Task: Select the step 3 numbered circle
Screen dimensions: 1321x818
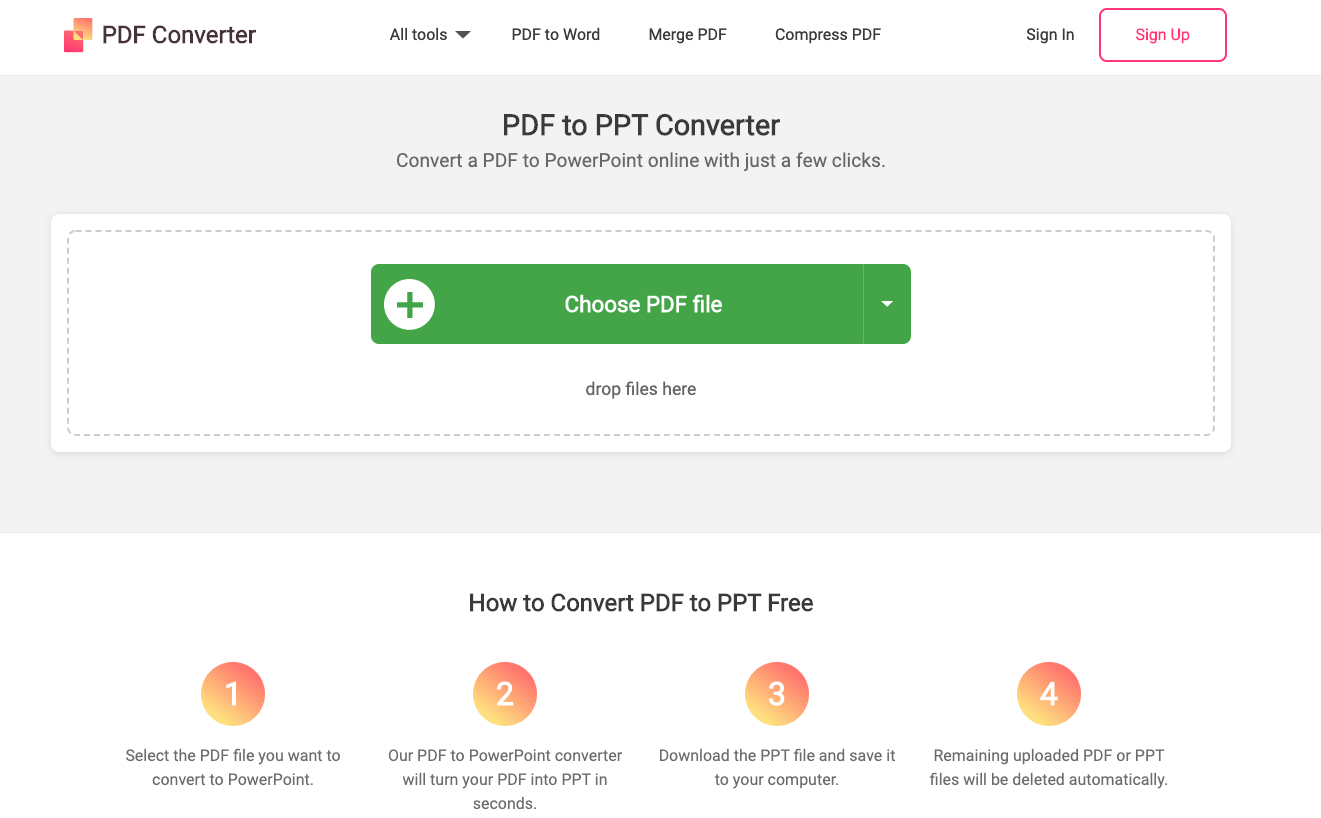Action: tap(777, 693)
